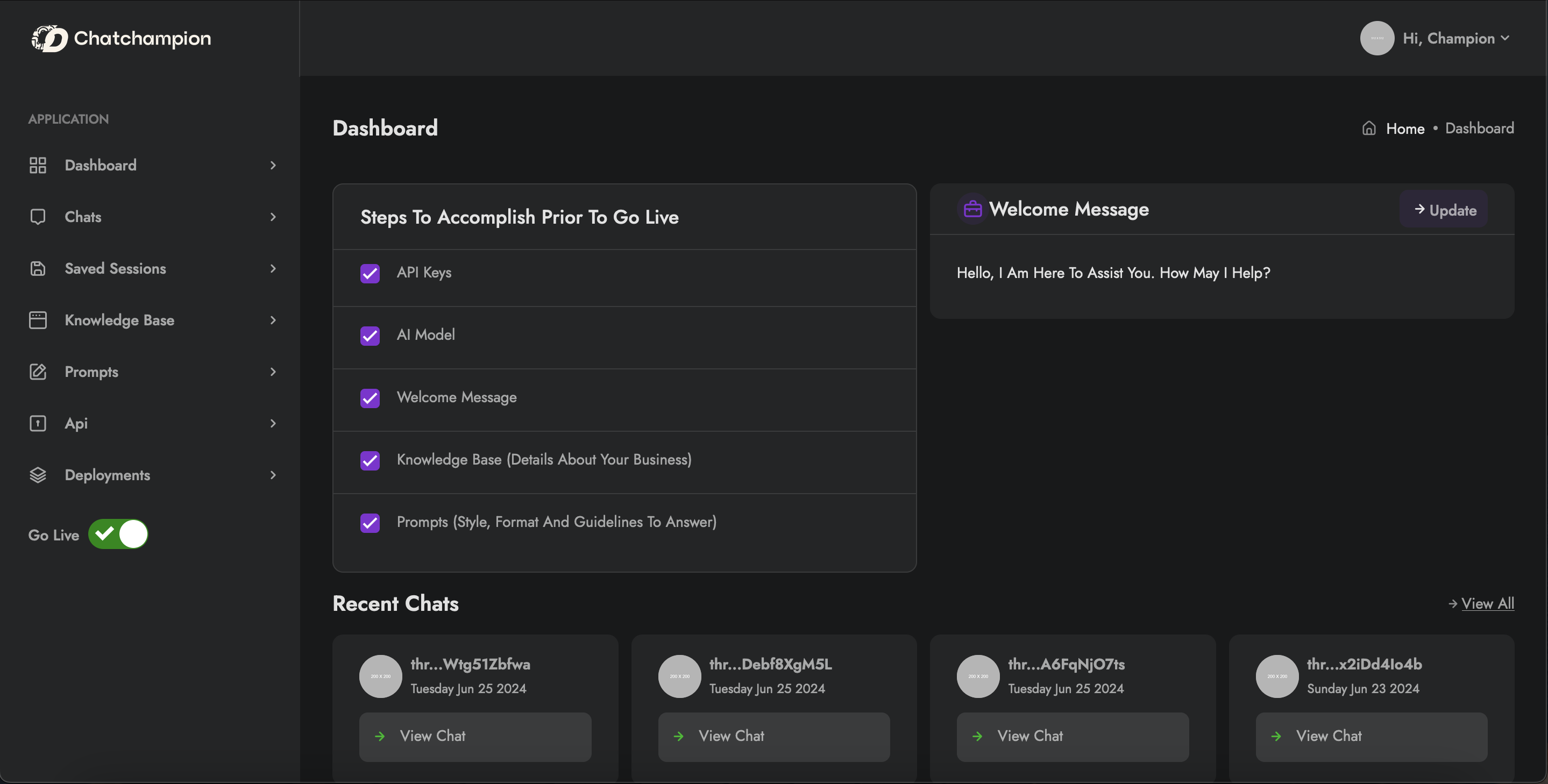Expand the Knowledge Base chevron
This screenshot has height=784, width=1548.
click(273, 320)
